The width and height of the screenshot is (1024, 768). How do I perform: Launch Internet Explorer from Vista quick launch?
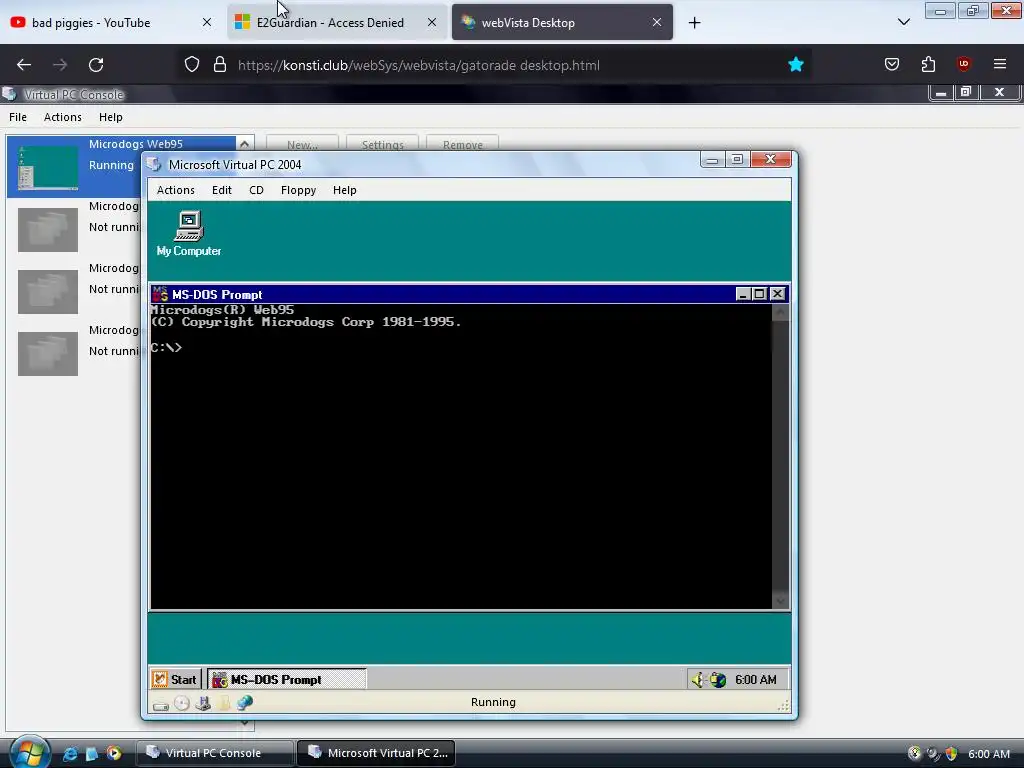[x=70, y=753]
